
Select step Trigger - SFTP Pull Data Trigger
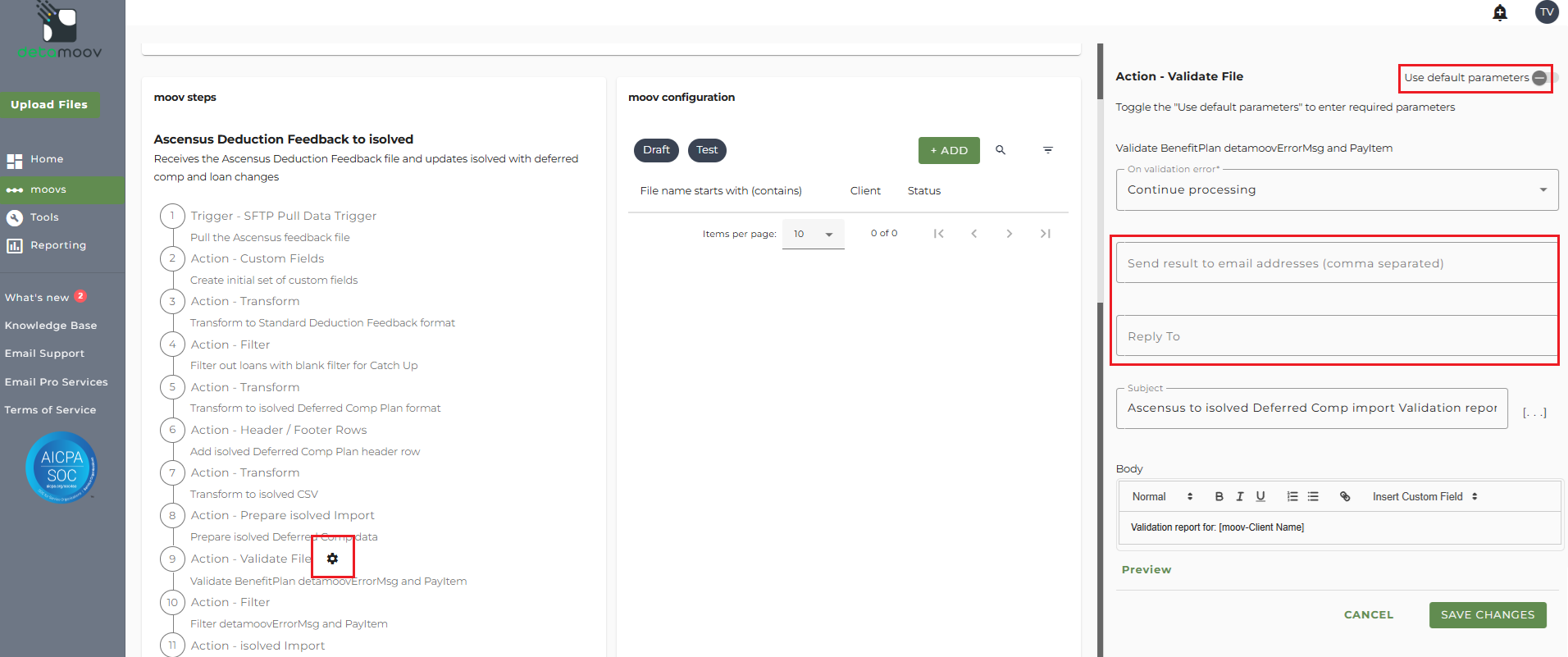coord(283,216)
